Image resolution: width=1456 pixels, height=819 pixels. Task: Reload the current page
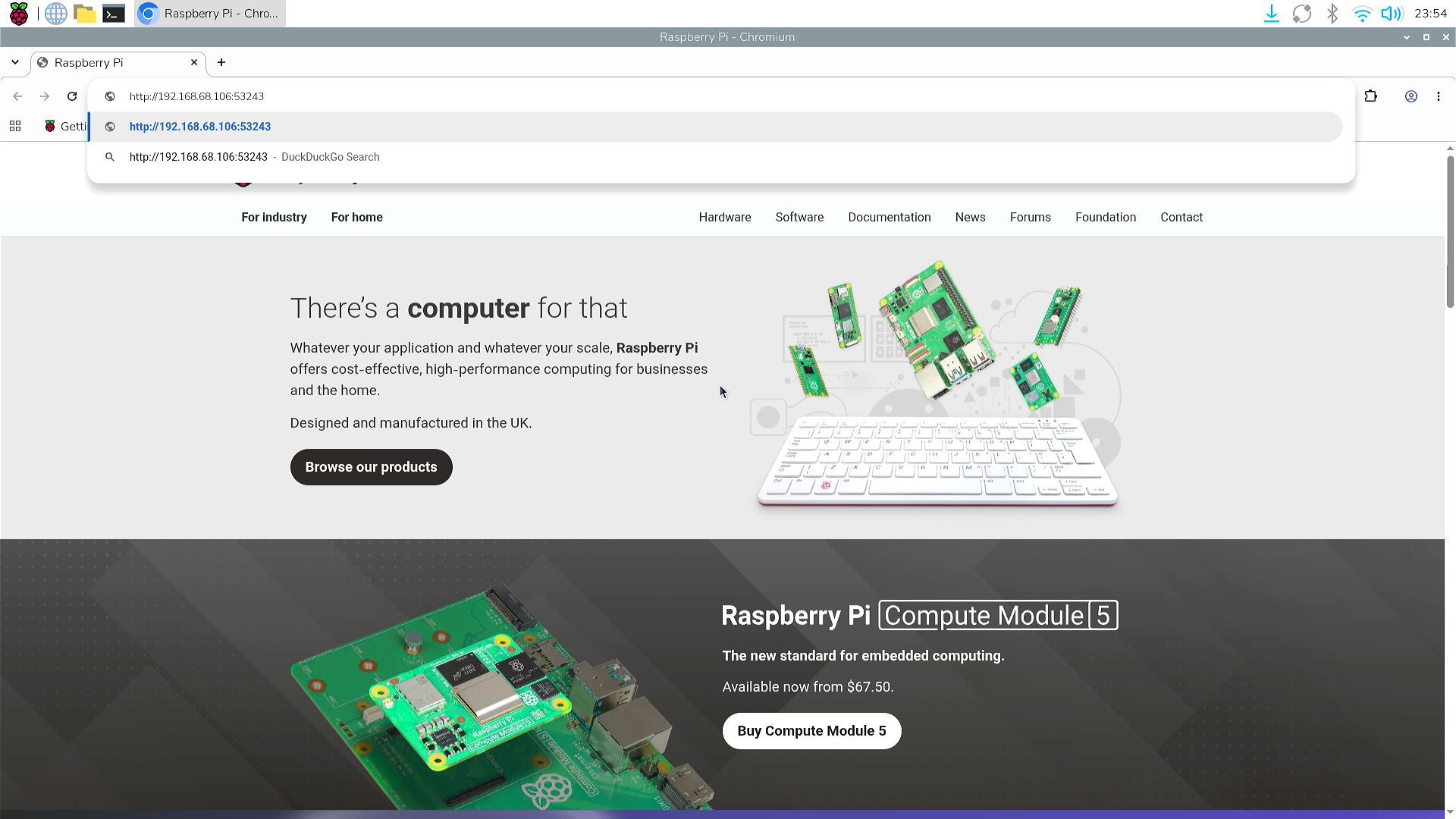72,96
